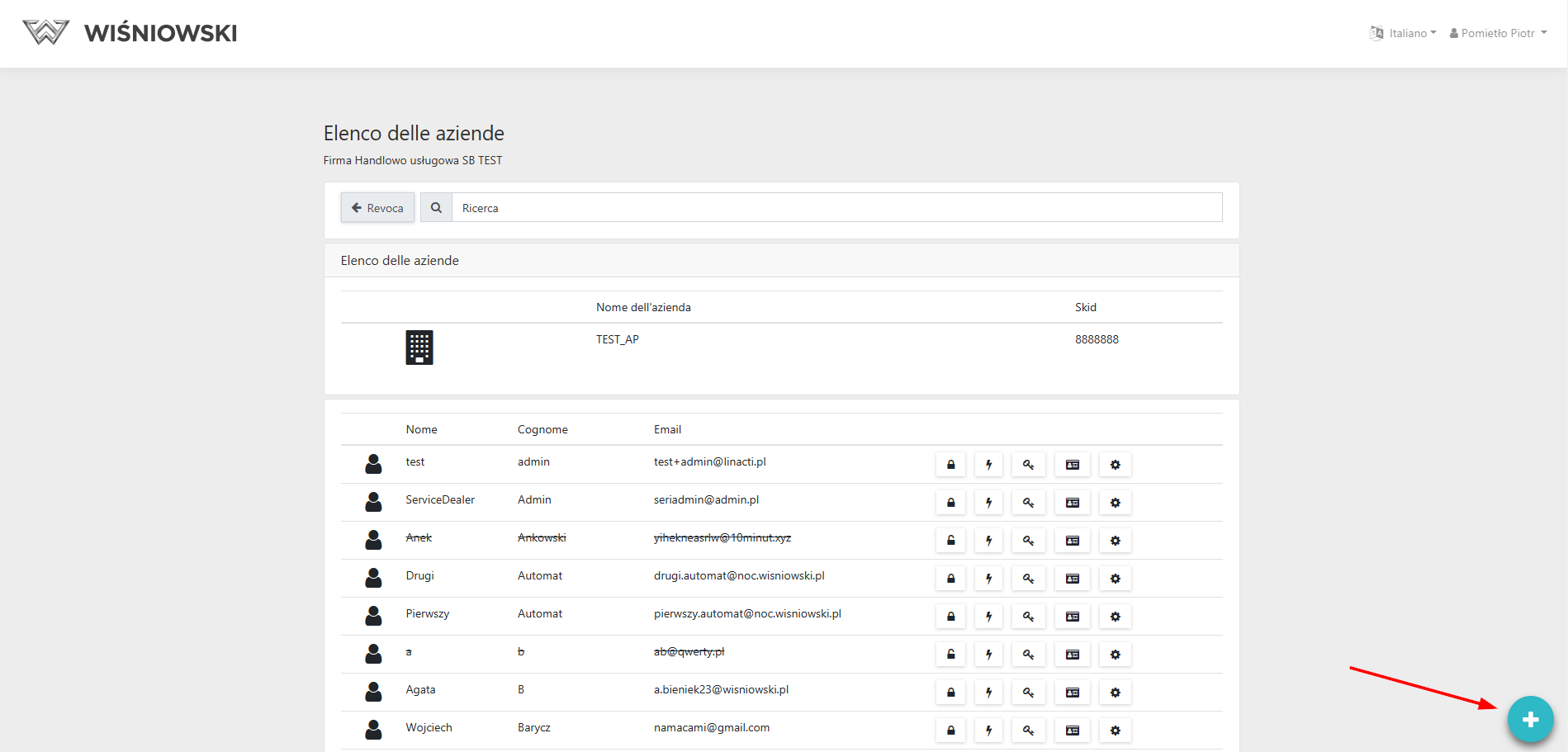This screenshot has width=1568, height=752.
Task: Click the teal plus add button
Action: pyautogui.click(x=1529, y=719)
